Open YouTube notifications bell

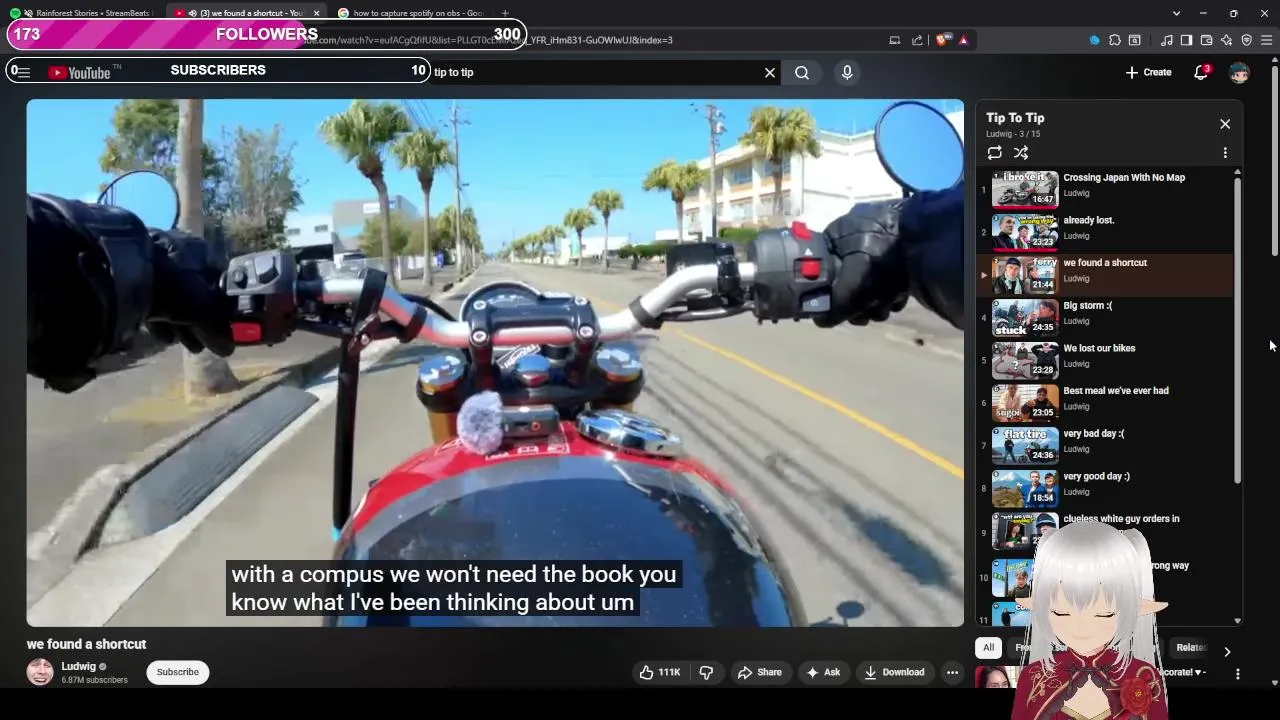(1201, 72)
